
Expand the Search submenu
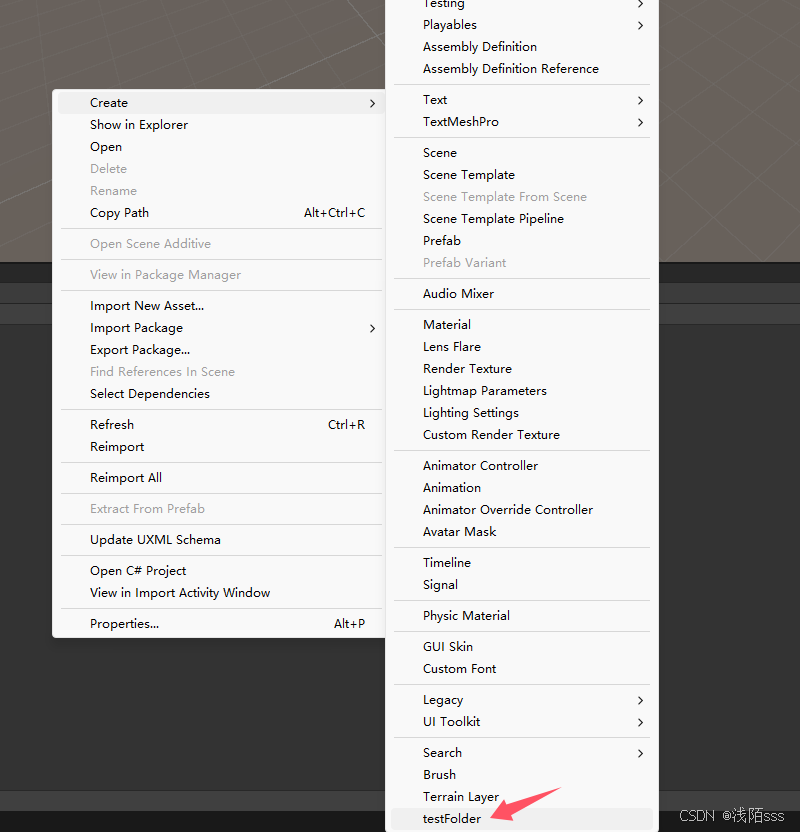[522, 753]
